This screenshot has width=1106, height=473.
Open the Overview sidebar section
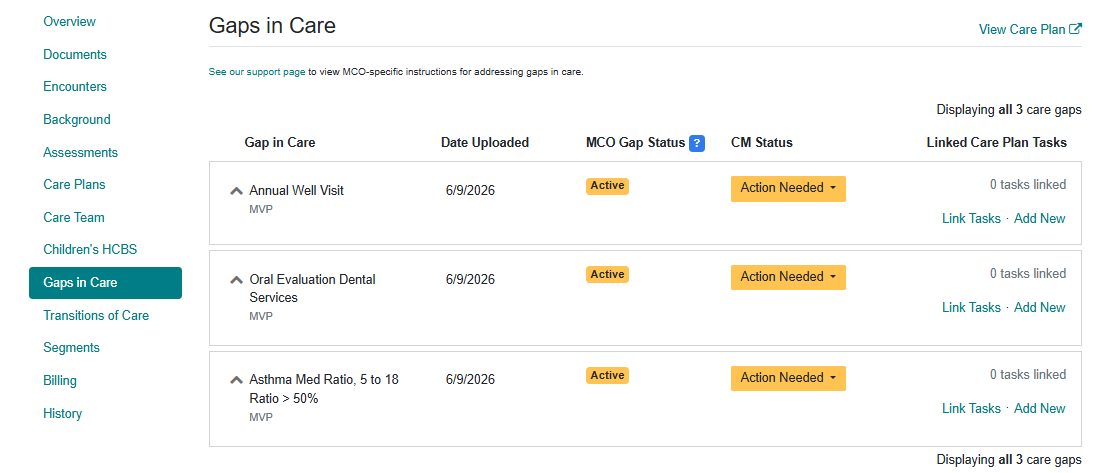[69, 22]
